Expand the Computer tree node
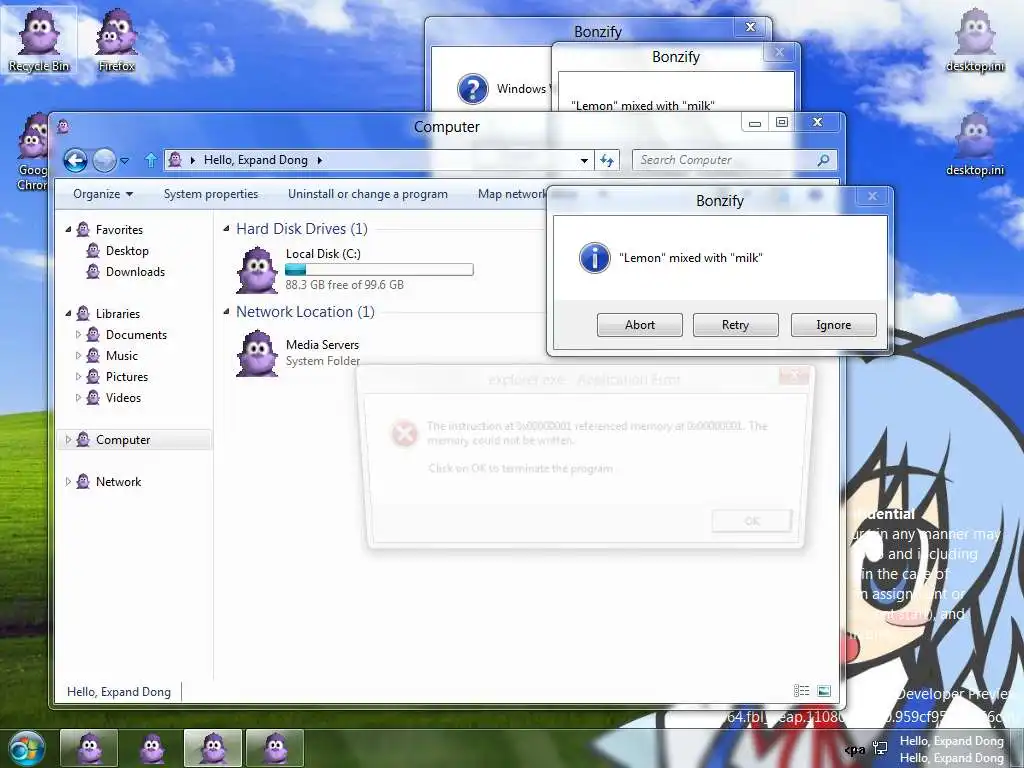The width and height of the screenshot is (1024, 768). [68, 440]
